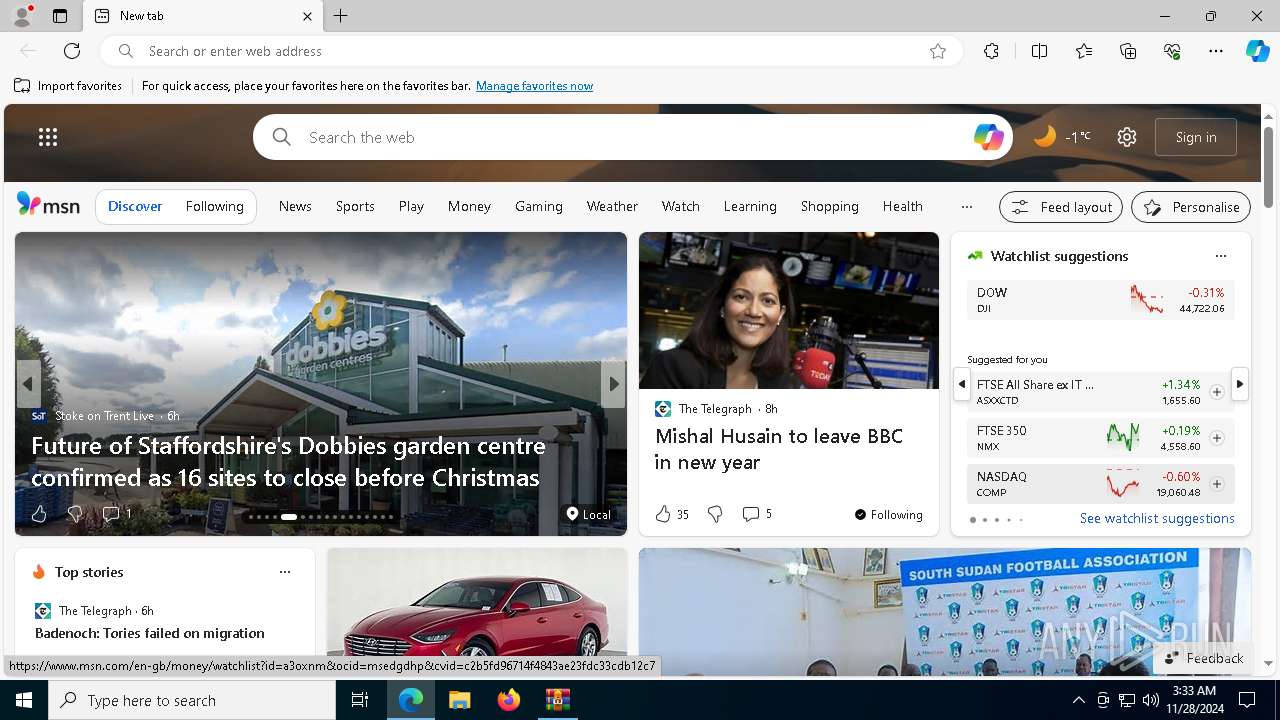Open Badenoch: Tories failed on migration headline
1280x720 pixels.
pyautogui.click(x=150, y=633)
